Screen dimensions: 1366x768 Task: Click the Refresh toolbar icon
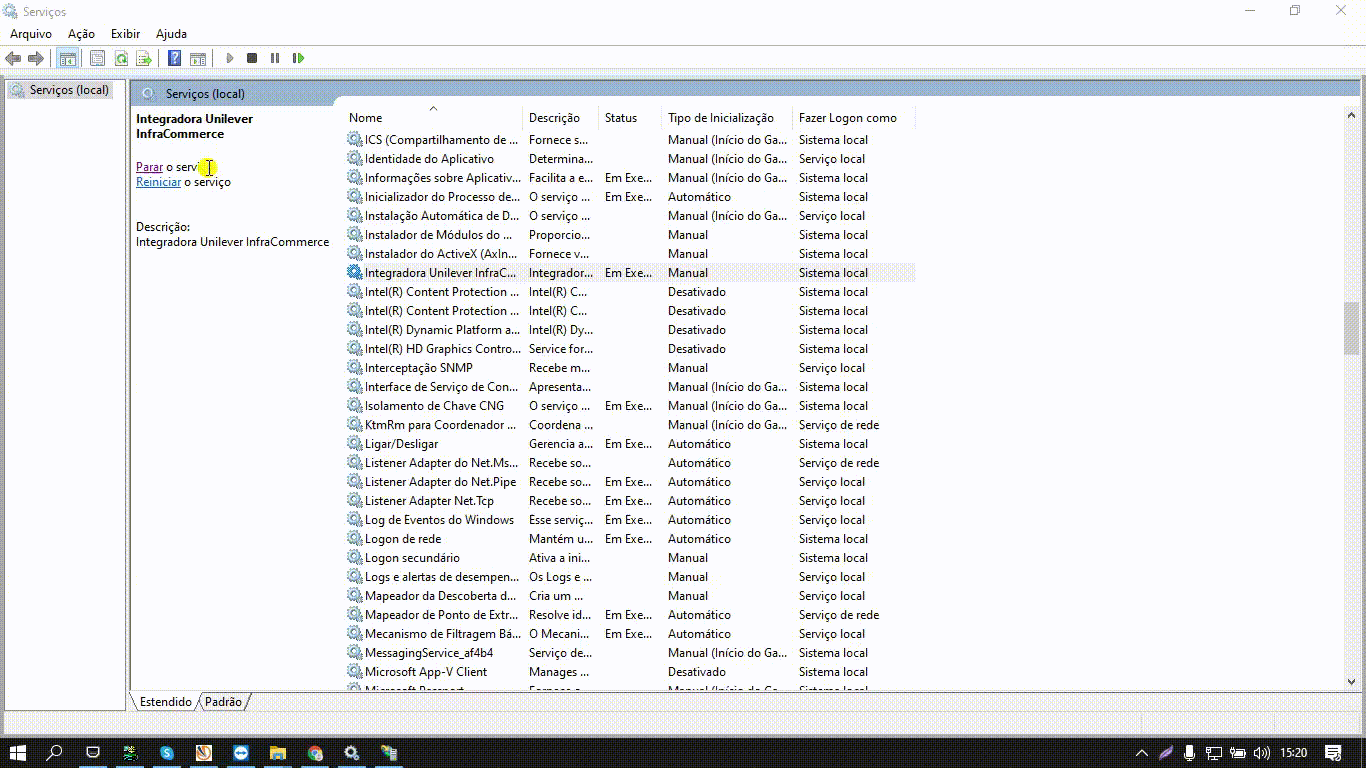coord(121,58)
